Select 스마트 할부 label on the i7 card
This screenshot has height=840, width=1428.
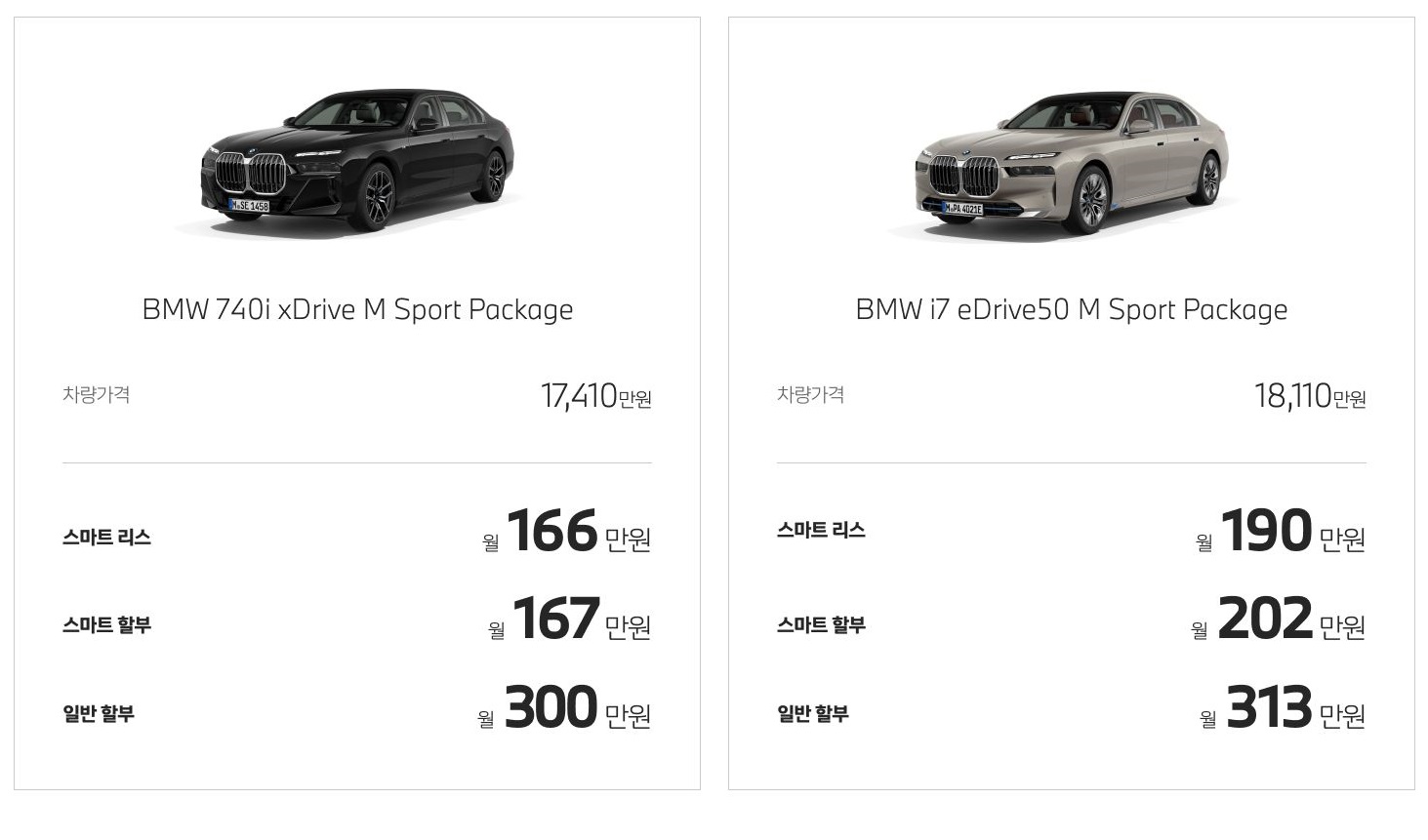point(821,625)
